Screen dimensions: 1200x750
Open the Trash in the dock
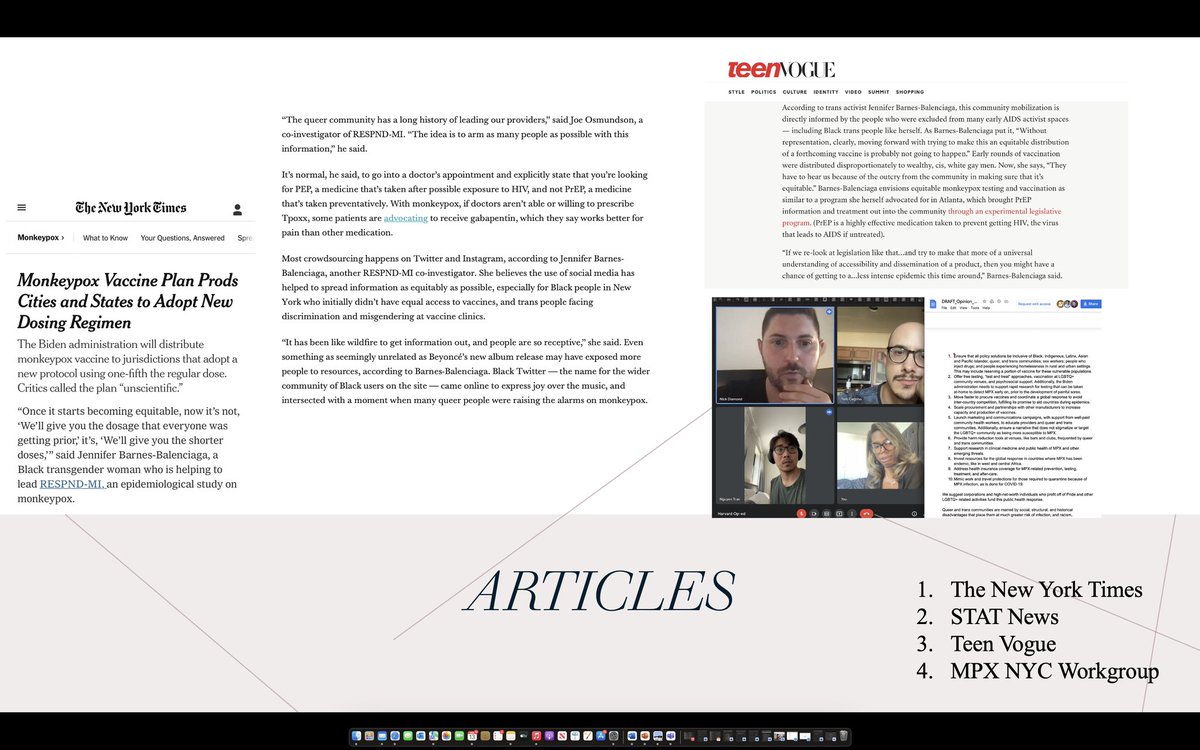pyautogui.click(x=843, y=736)
